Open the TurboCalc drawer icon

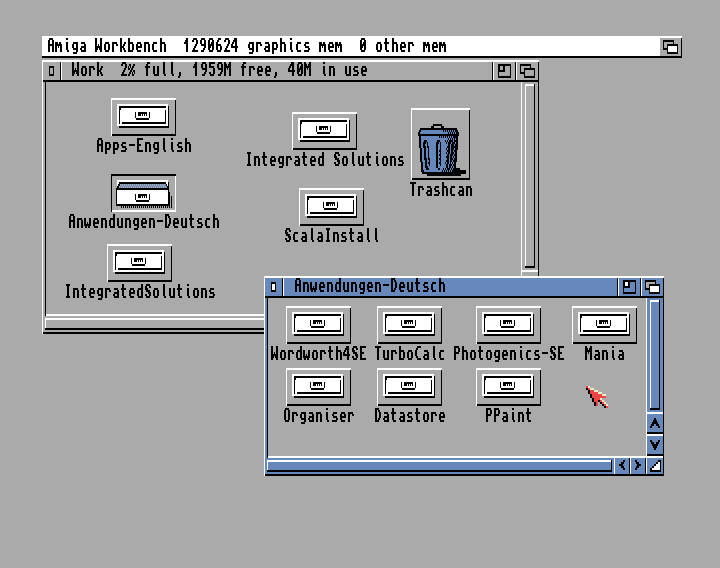tap(409, 324)
